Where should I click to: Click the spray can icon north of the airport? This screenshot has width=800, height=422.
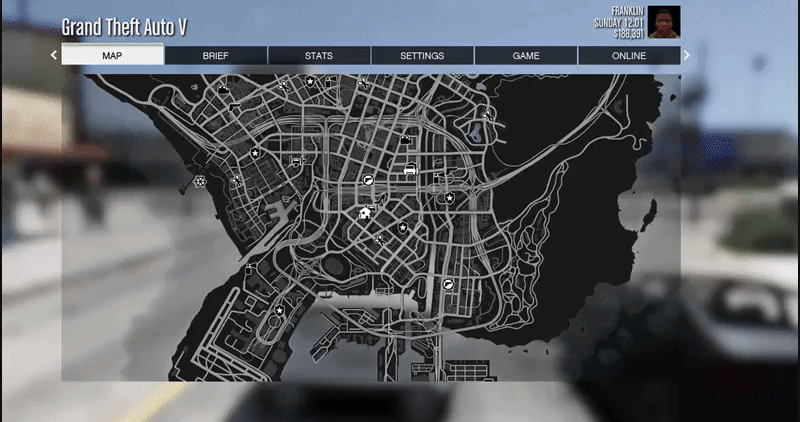pyautogui.click(x=249, y=268)
